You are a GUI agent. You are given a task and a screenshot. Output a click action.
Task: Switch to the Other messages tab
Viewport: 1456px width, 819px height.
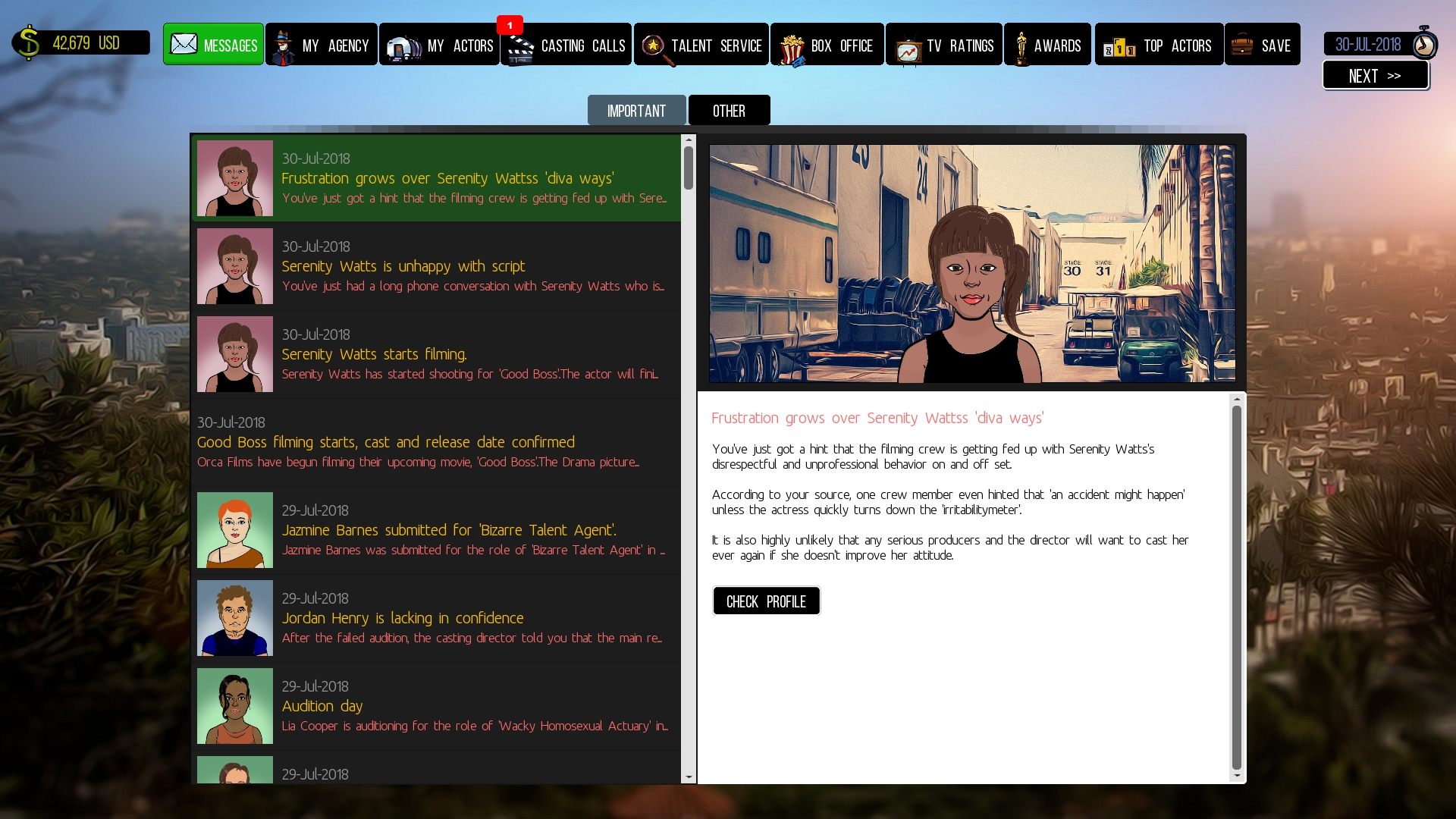coord(729,111)
